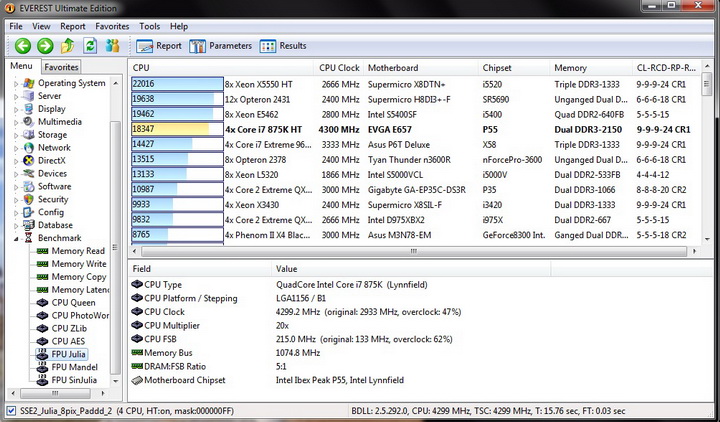The width and height of the screenshot is (720, 422).
Task: Open benchmark Parameters
Action: 220,46
